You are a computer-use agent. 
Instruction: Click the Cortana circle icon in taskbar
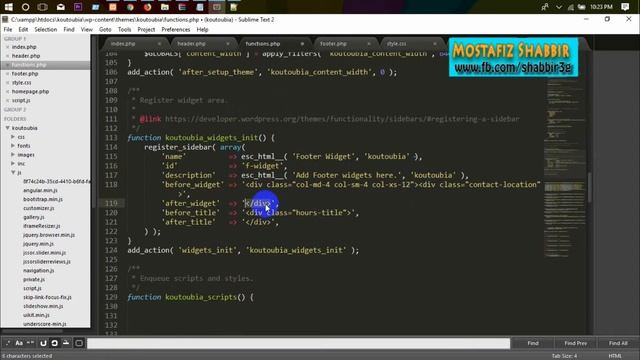pos(25,7)
